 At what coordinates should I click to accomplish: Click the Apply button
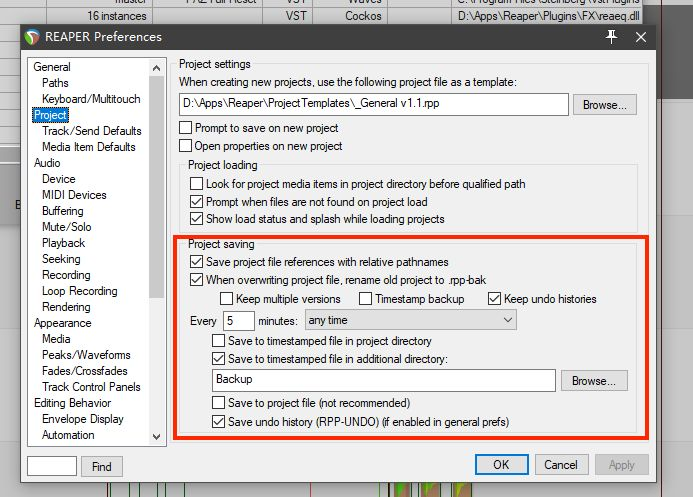[x=621, y=465]
